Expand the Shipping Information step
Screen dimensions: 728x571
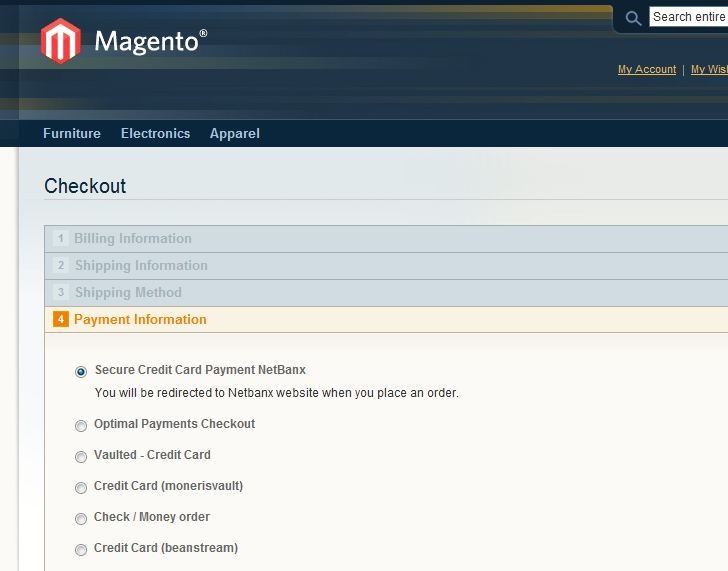[386, 266]
